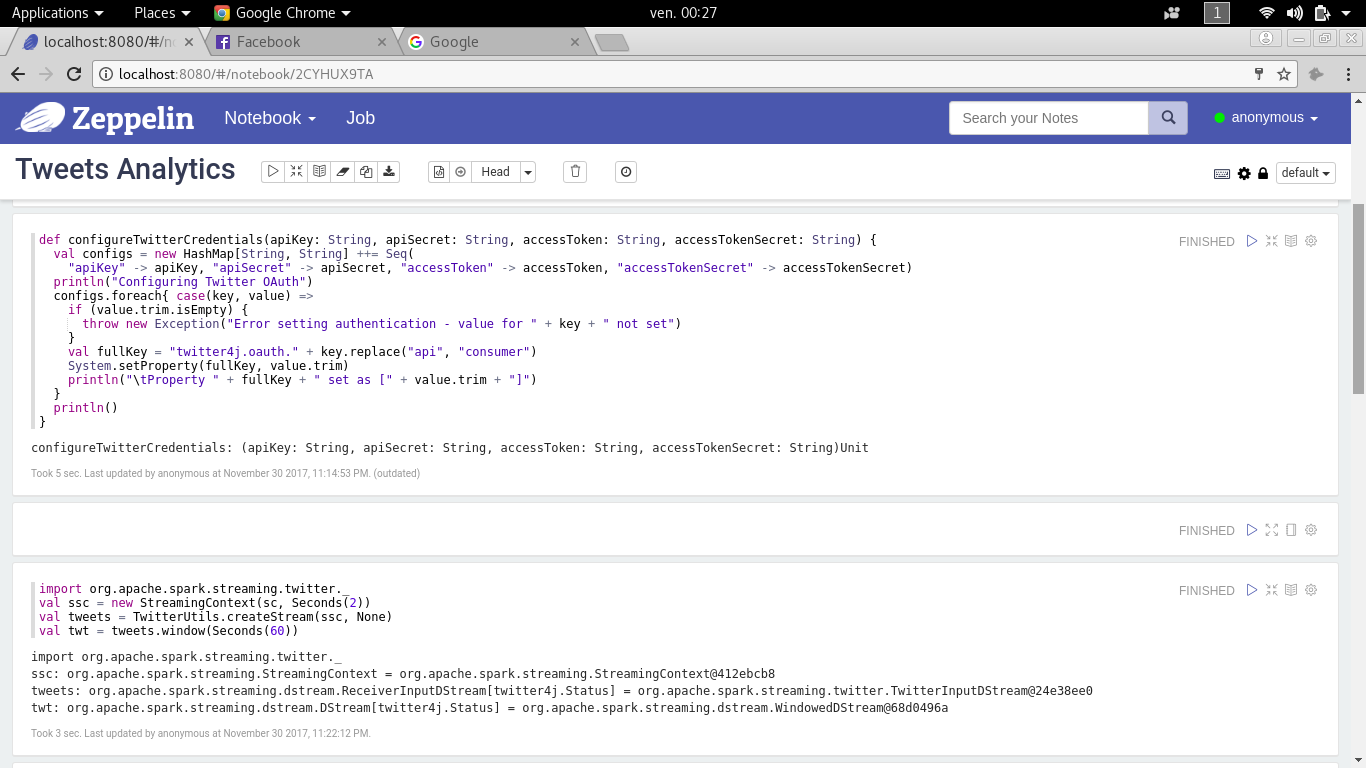
Task: Open the Notebook dropdown menu
Action: coord(270,118)
